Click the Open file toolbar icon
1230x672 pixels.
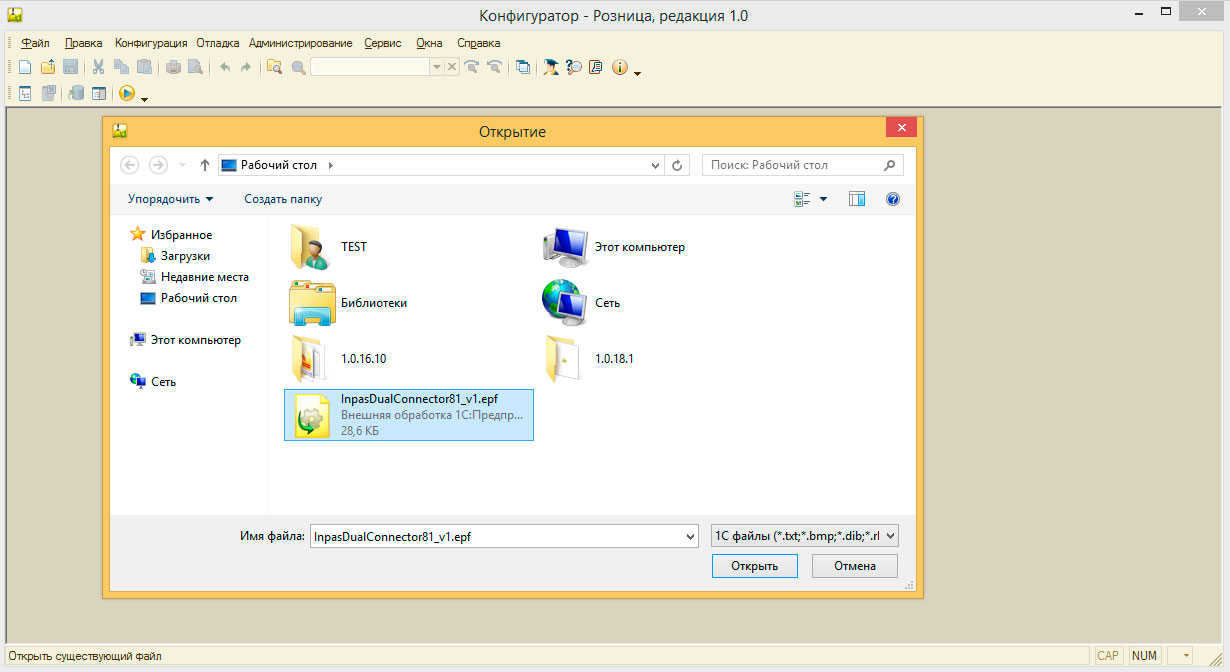(x=47, y=67)
